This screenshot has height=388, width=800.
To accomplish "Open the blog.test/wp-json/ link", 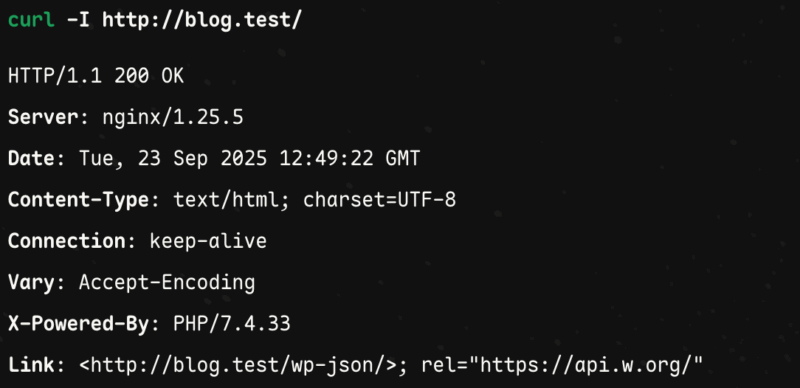I will tap(238, 366).
